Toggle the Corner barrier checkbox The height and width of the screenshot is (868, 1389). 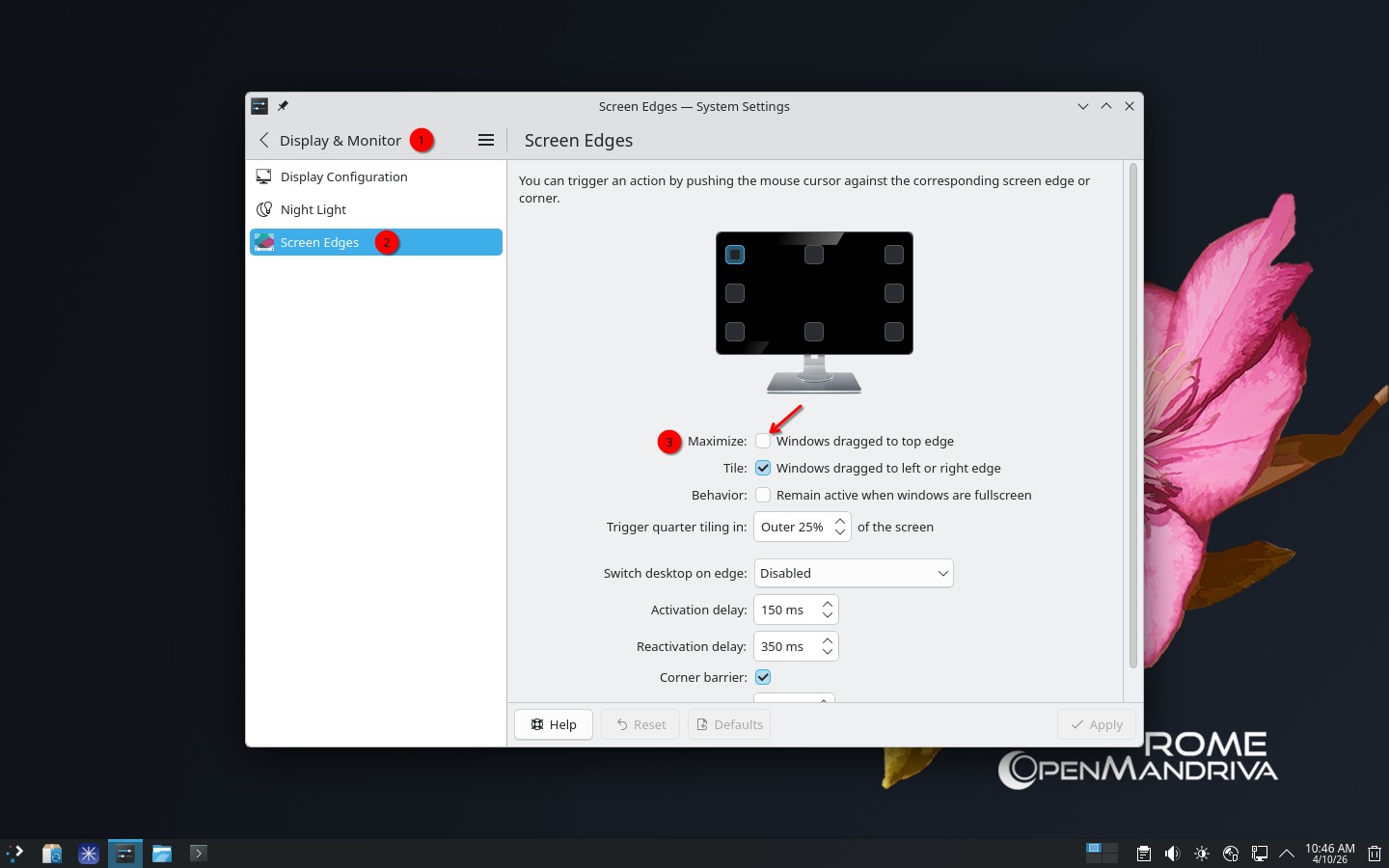coord(763,677)
